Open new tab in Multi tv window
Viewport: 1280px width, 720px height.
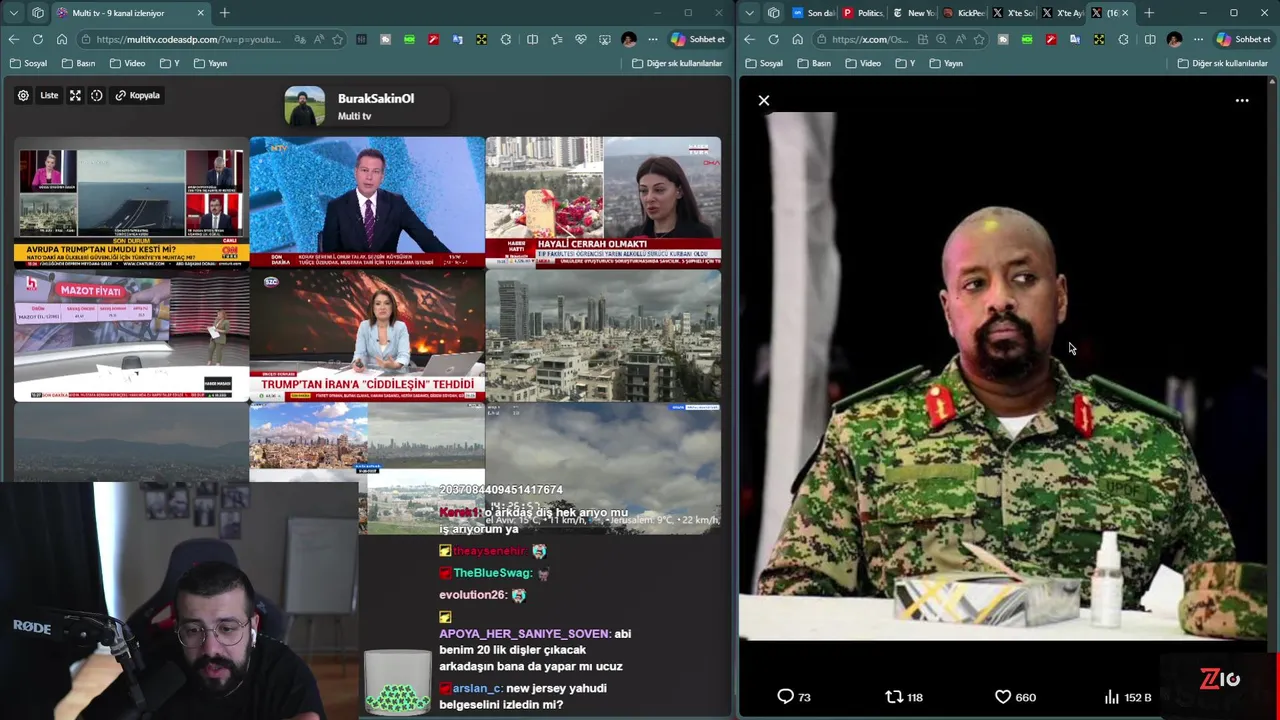[x=224, y=13]
